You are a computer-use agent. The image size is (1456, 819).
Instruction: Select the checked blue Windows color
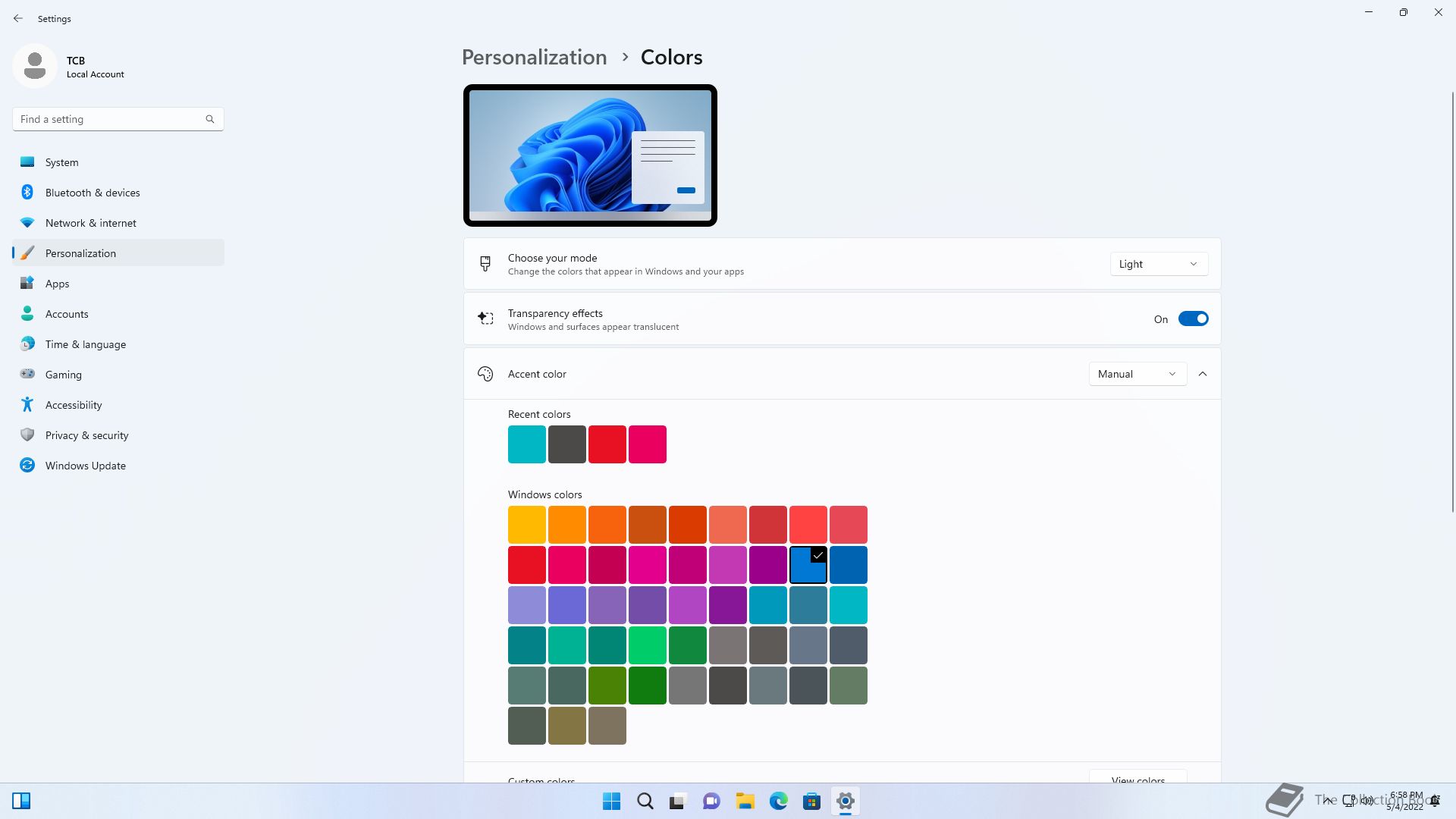pos(808,565)
